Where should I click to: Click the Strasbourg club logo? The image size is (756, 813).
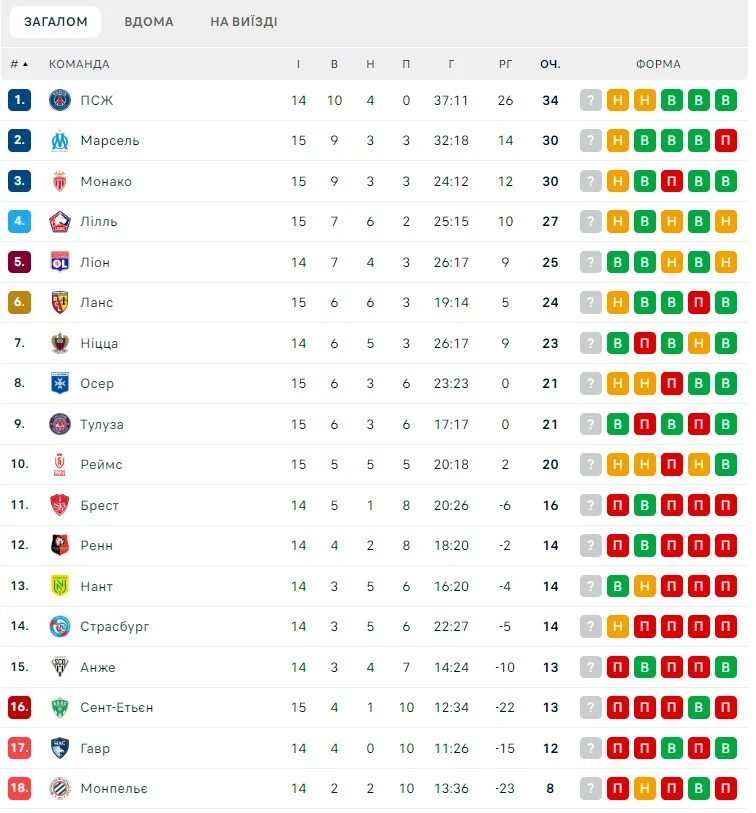[60, 627]
